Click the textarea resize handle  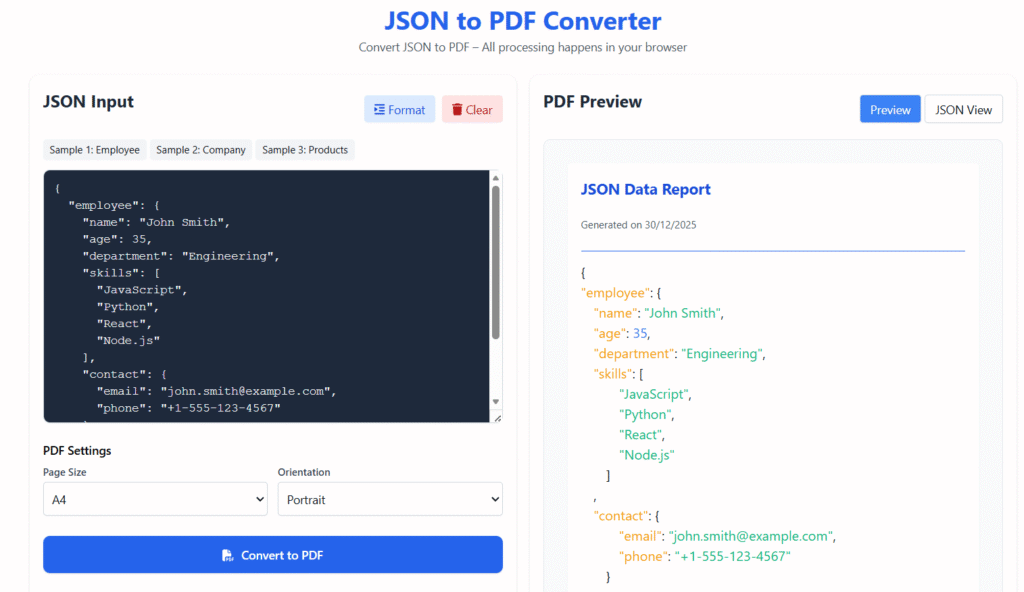[497, 417]
